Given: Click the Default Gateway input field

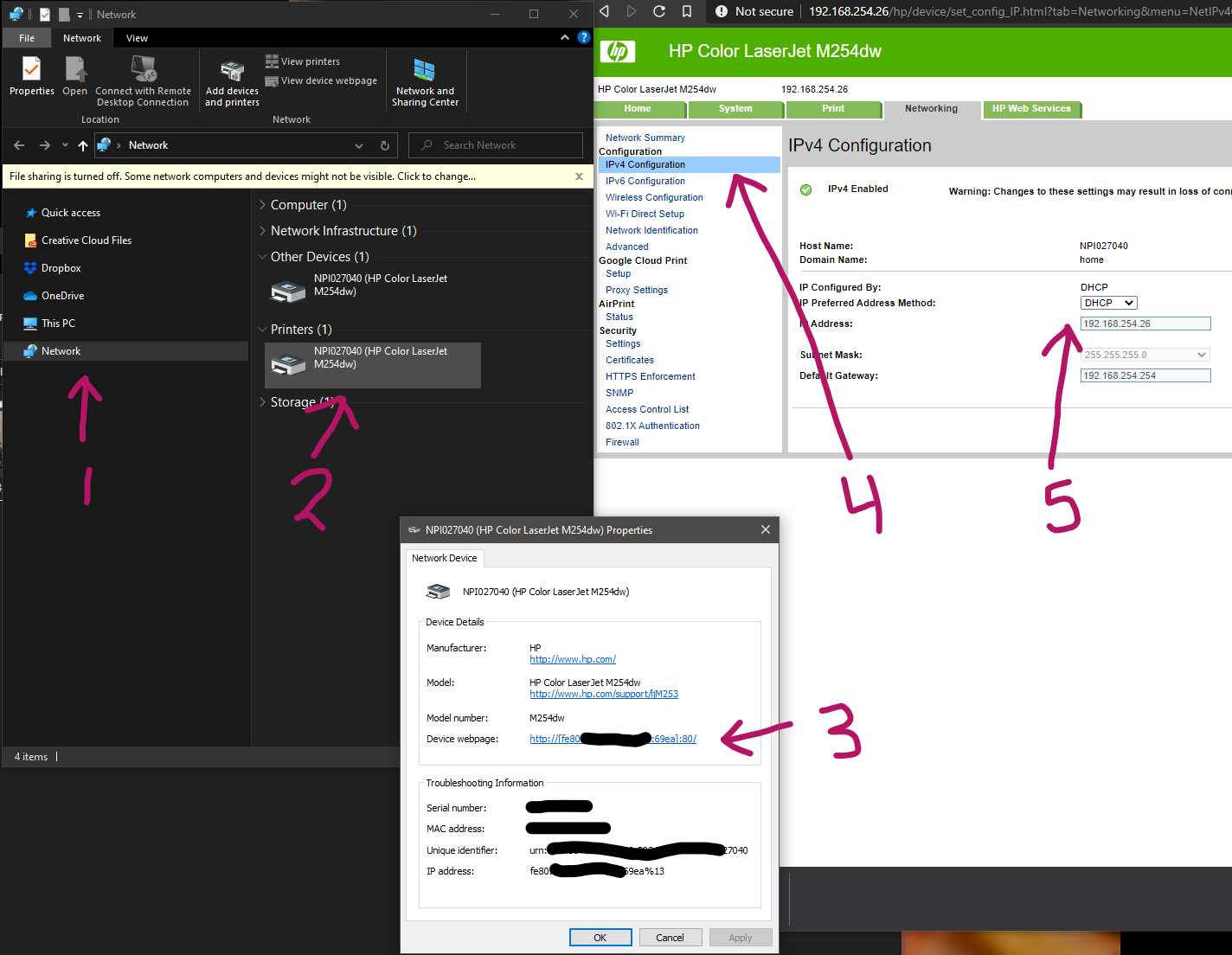Looking at the screenshot, I should coord(1145,375).
